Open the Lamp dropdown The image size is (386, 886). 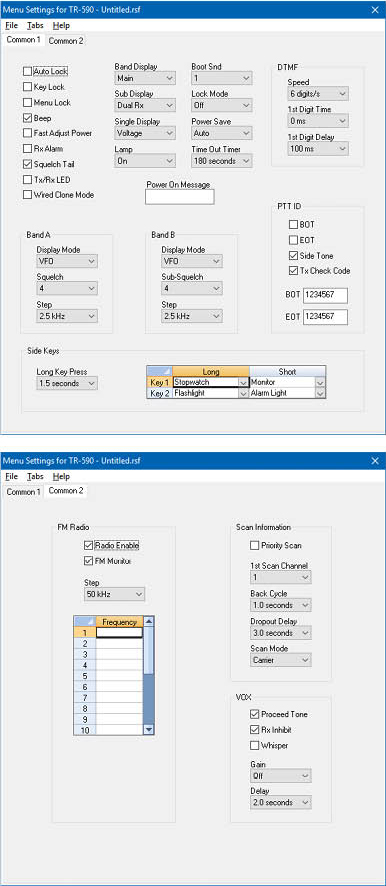click(145, 160)
